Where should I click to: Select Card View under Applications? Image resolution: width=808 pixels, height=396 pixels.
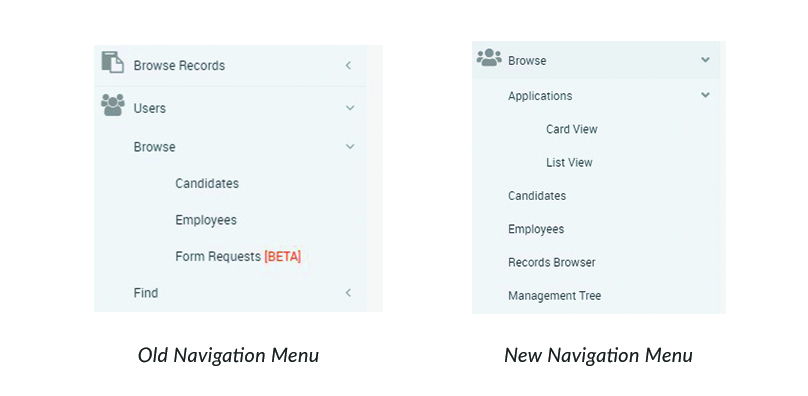[571, 129]
